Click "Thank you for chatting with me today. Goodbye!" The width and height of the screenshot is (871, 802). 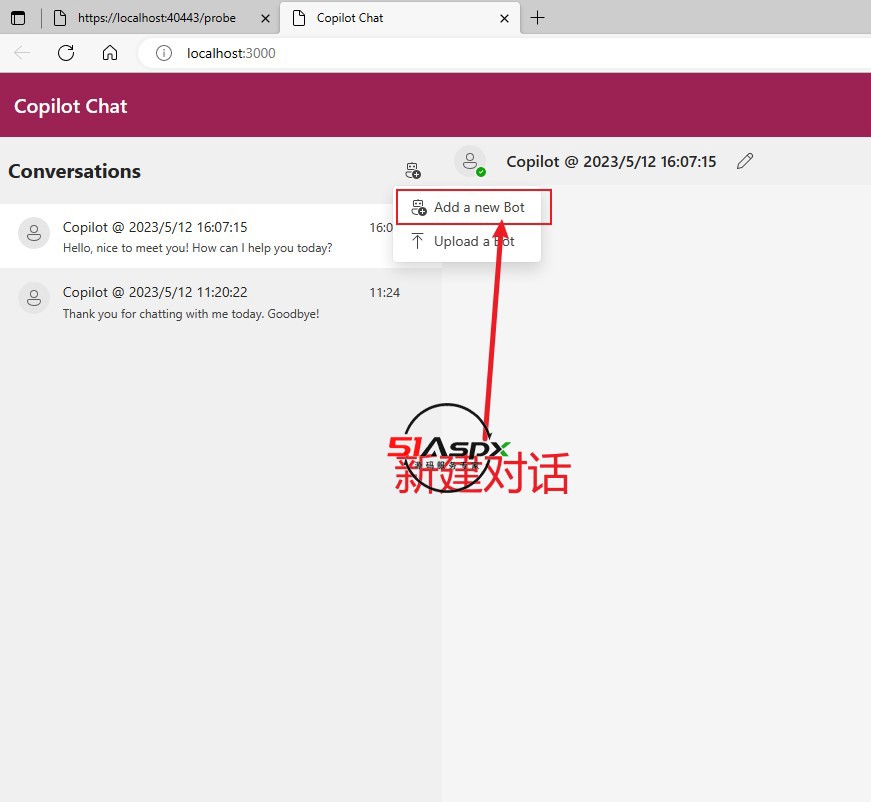(191, 314)
